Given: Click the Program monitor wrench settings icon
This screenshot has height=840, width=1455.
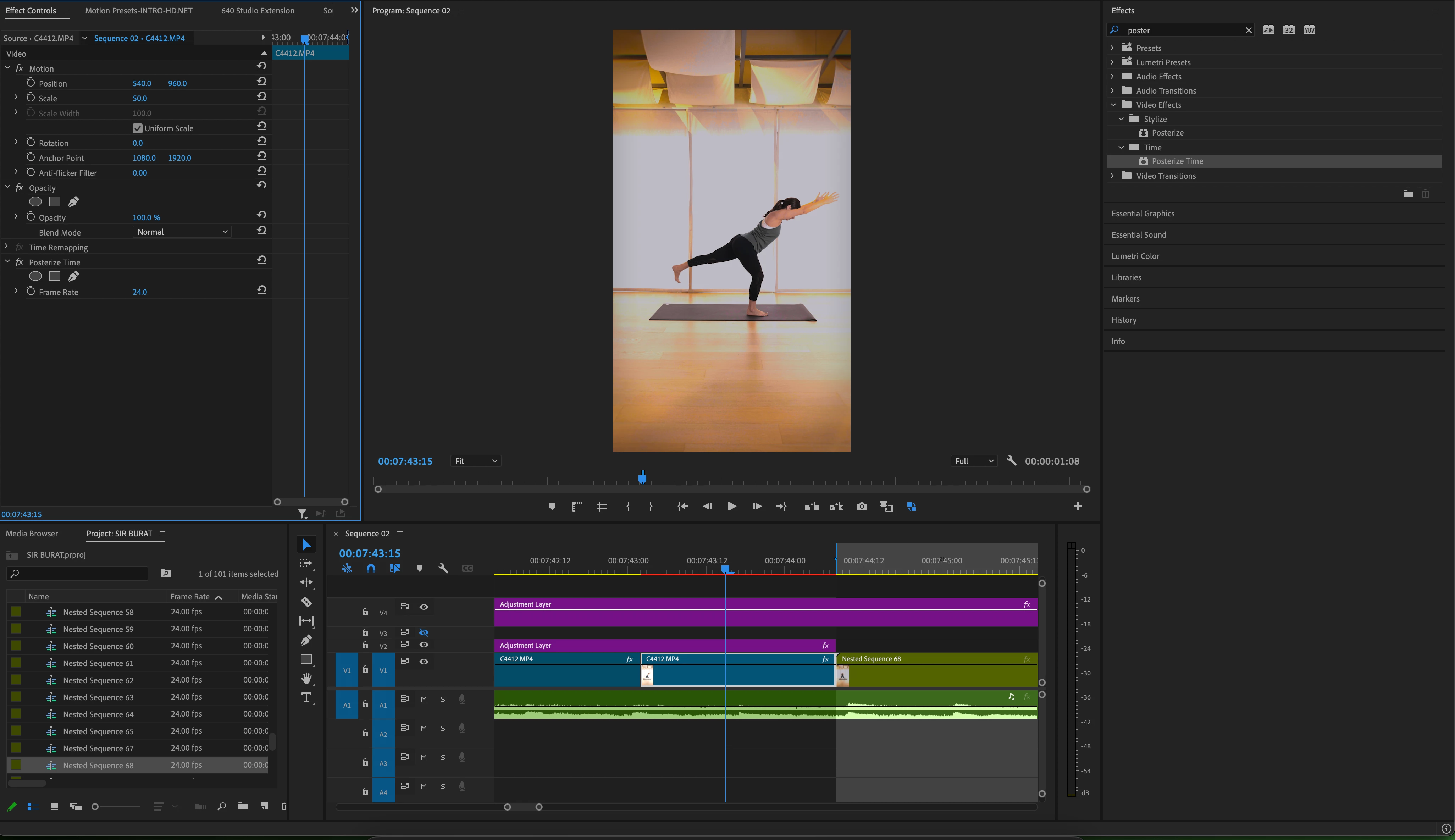Looking at the screenshot, I should pos(1012,460).
